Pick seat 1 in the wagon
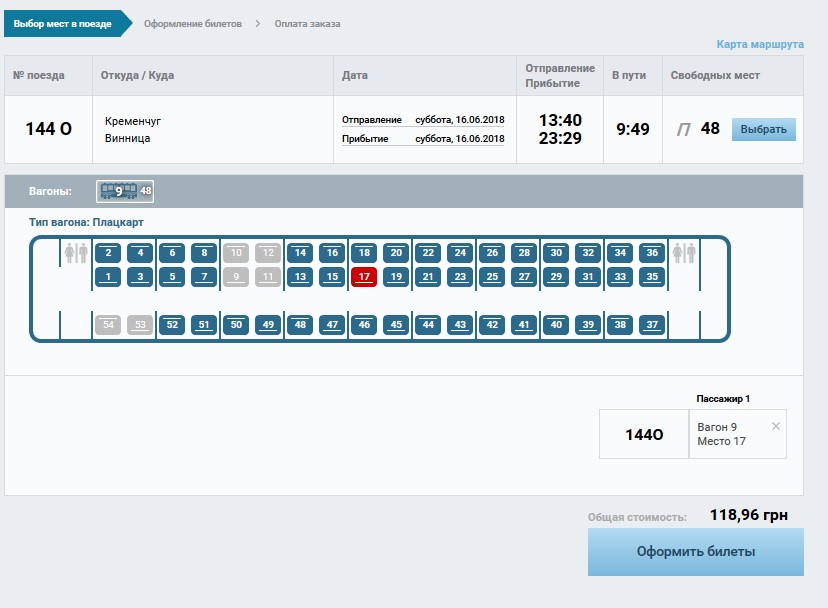 (108, 277)
